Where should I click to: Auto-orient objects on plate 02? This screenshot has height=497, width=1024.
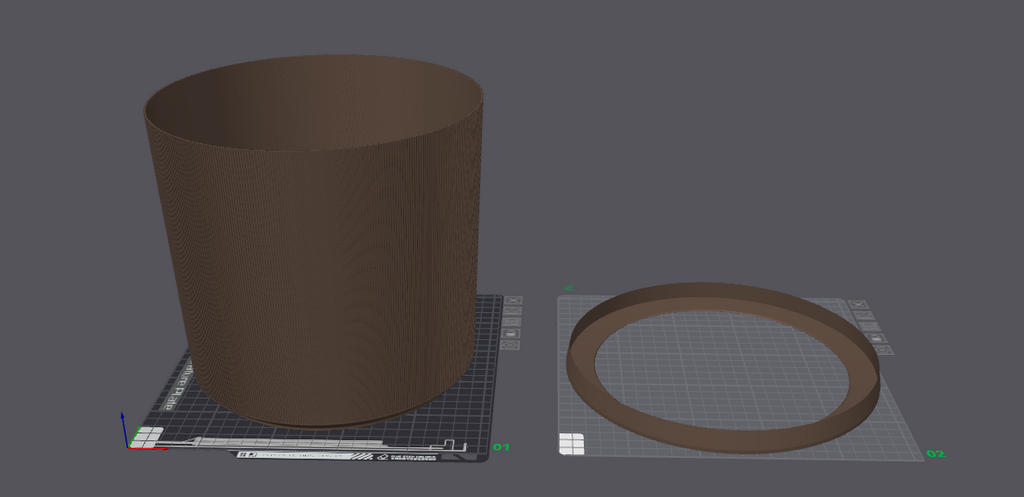pyautogui.click(x=863, y=315)
